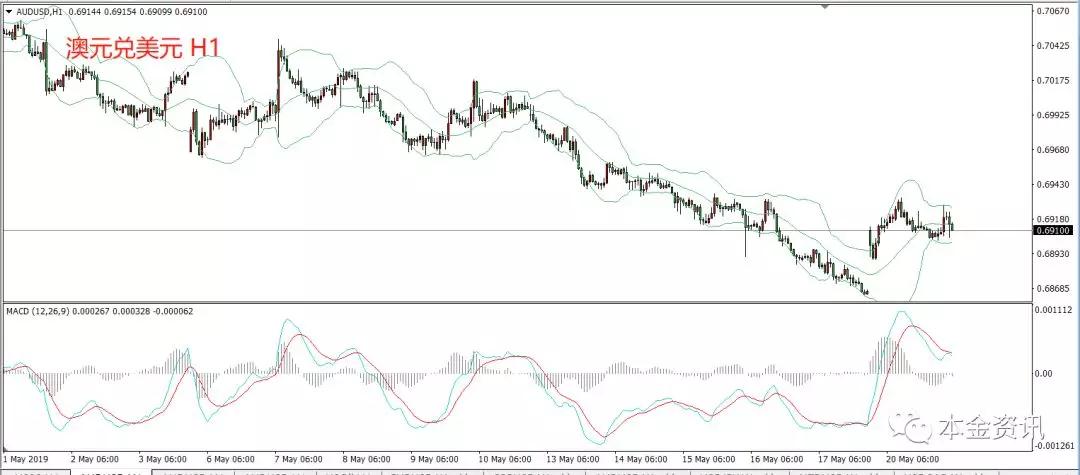Click the chart shift triangle marker at top

click(824, 7)
